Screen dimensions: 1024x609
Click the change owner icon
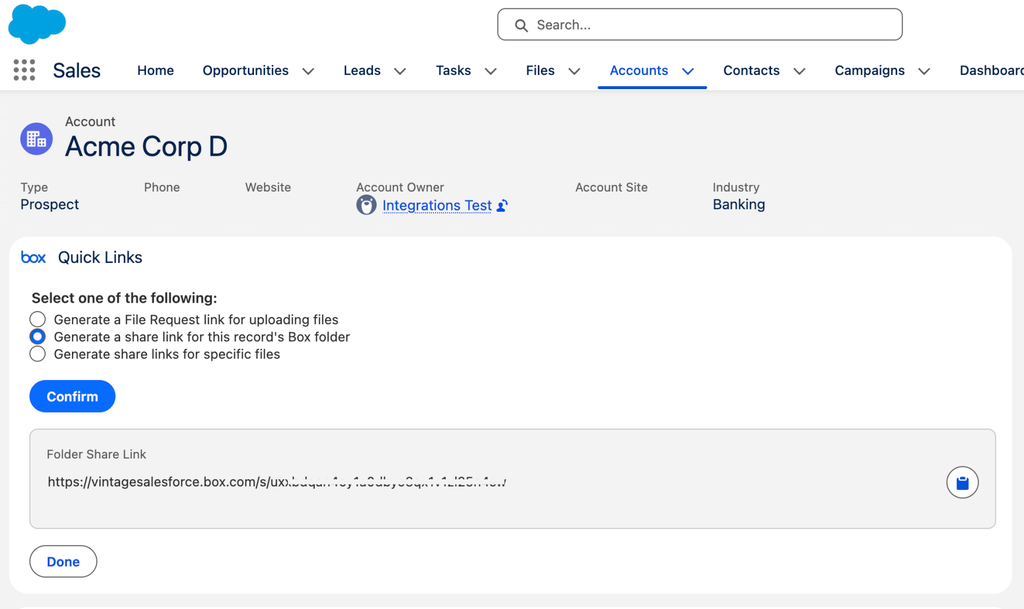point(502,206)
